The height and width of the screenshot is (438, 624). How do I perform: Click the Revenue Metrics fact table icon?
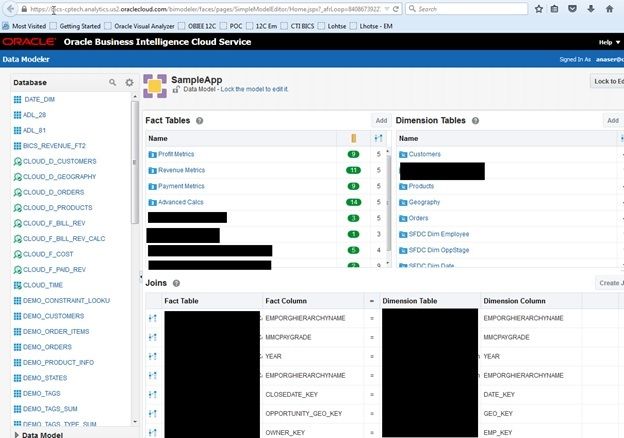click(152, 170)
